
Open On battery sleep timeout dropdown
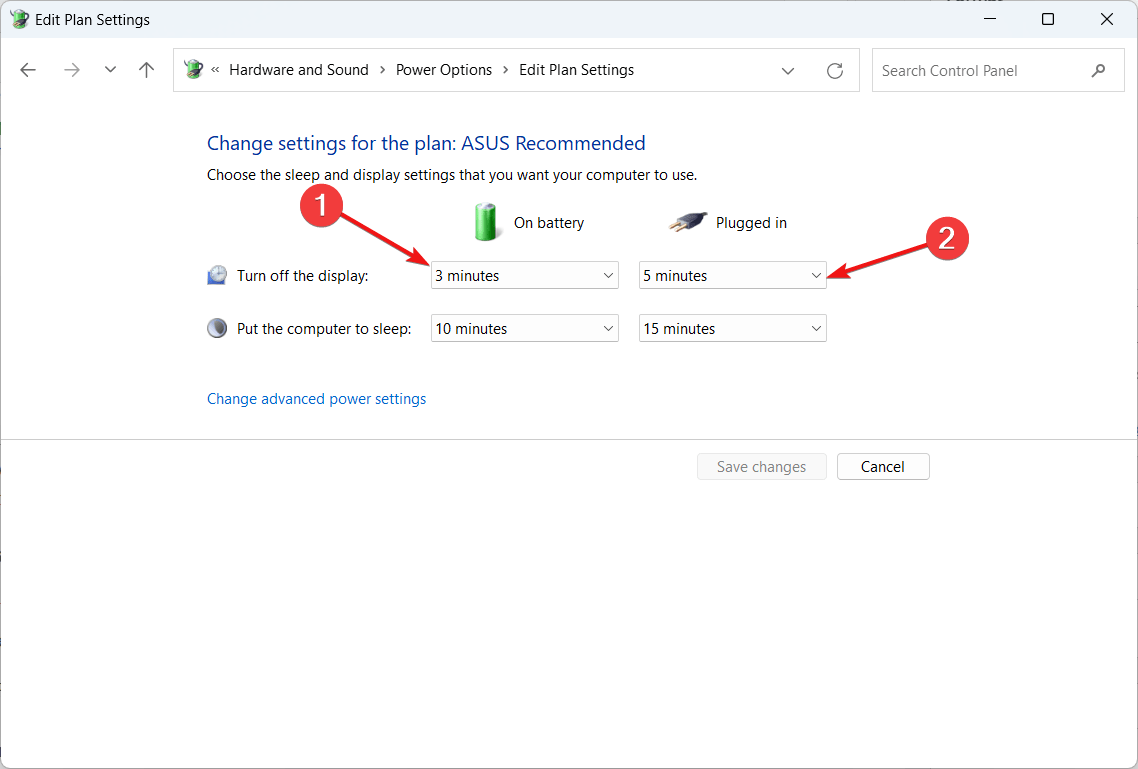coord(525,329)
